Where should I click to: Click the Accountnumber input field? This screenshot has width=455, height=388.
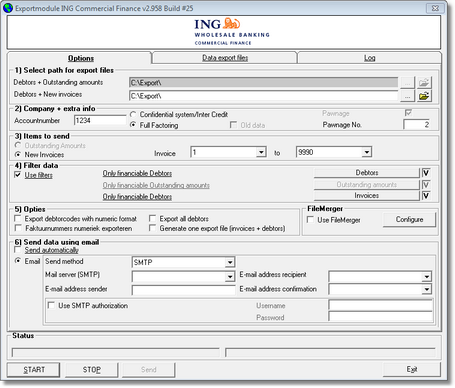click(100, 120)
